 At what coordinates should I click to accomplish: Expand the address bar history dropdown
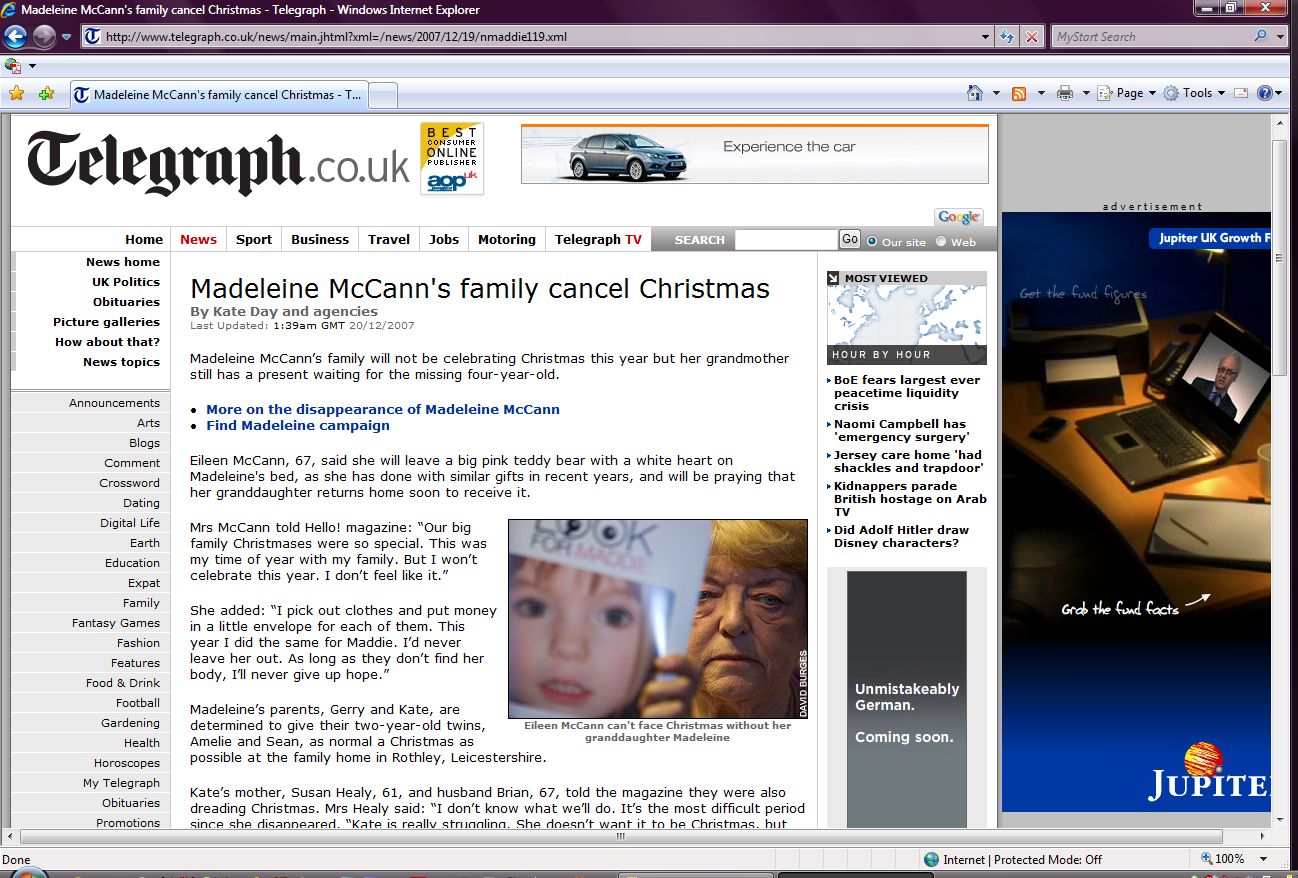[x=986, y=37]
